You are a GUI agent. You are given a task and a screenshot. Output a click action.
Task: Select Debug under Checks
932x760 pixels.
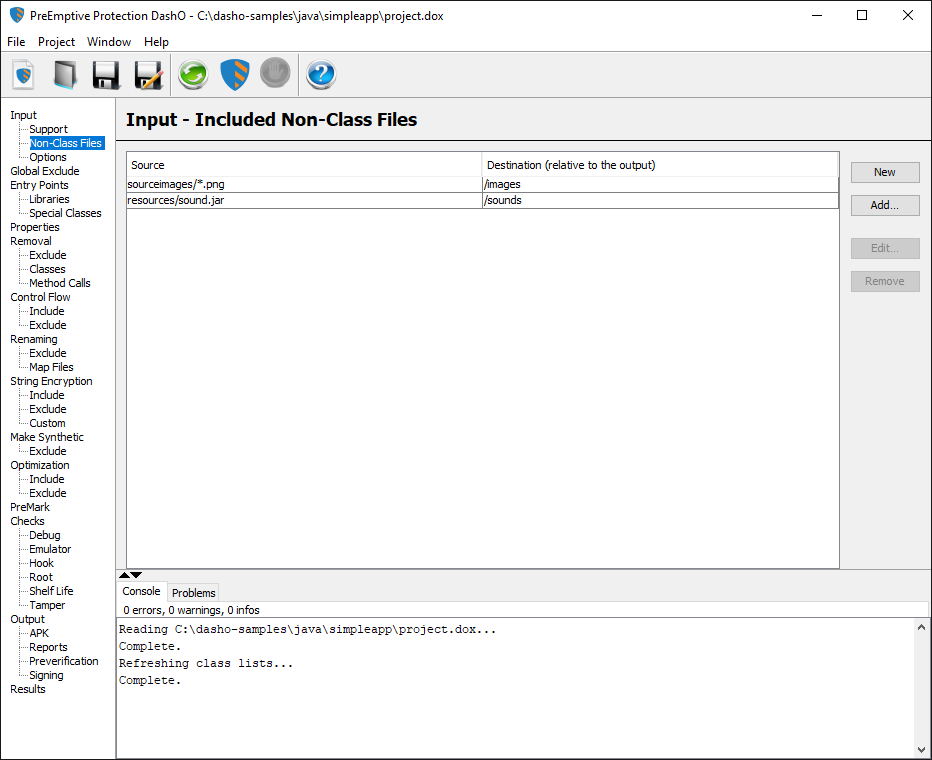(45, 535)
